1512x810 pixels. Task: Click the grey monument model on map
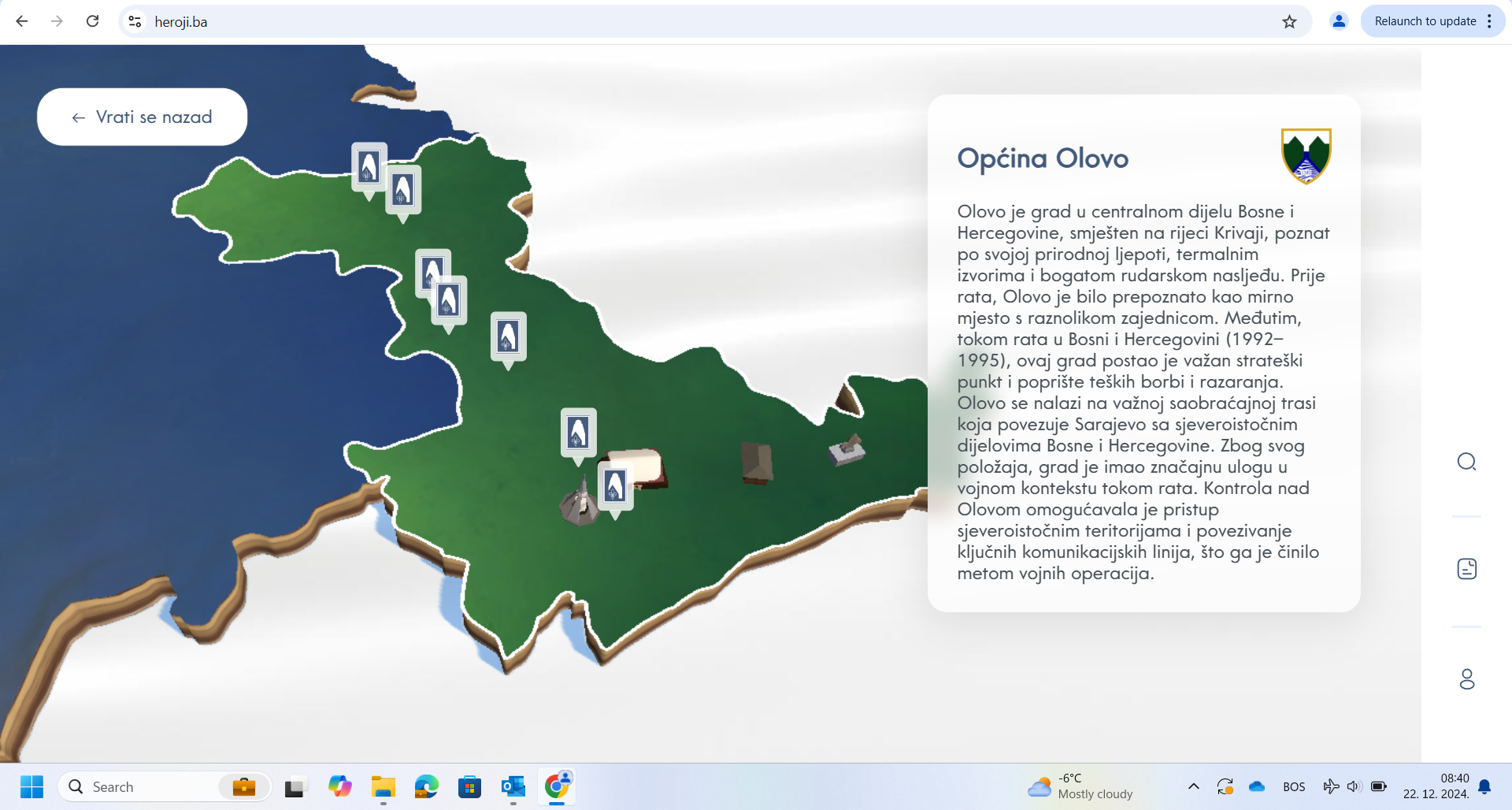click(847, 450)
